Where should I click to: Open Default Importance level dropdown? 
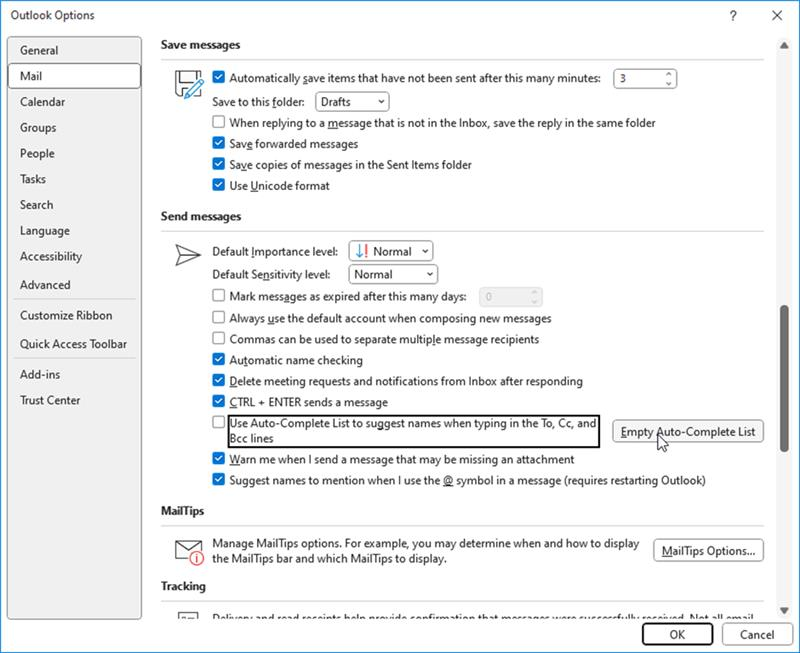pos(391,251)
